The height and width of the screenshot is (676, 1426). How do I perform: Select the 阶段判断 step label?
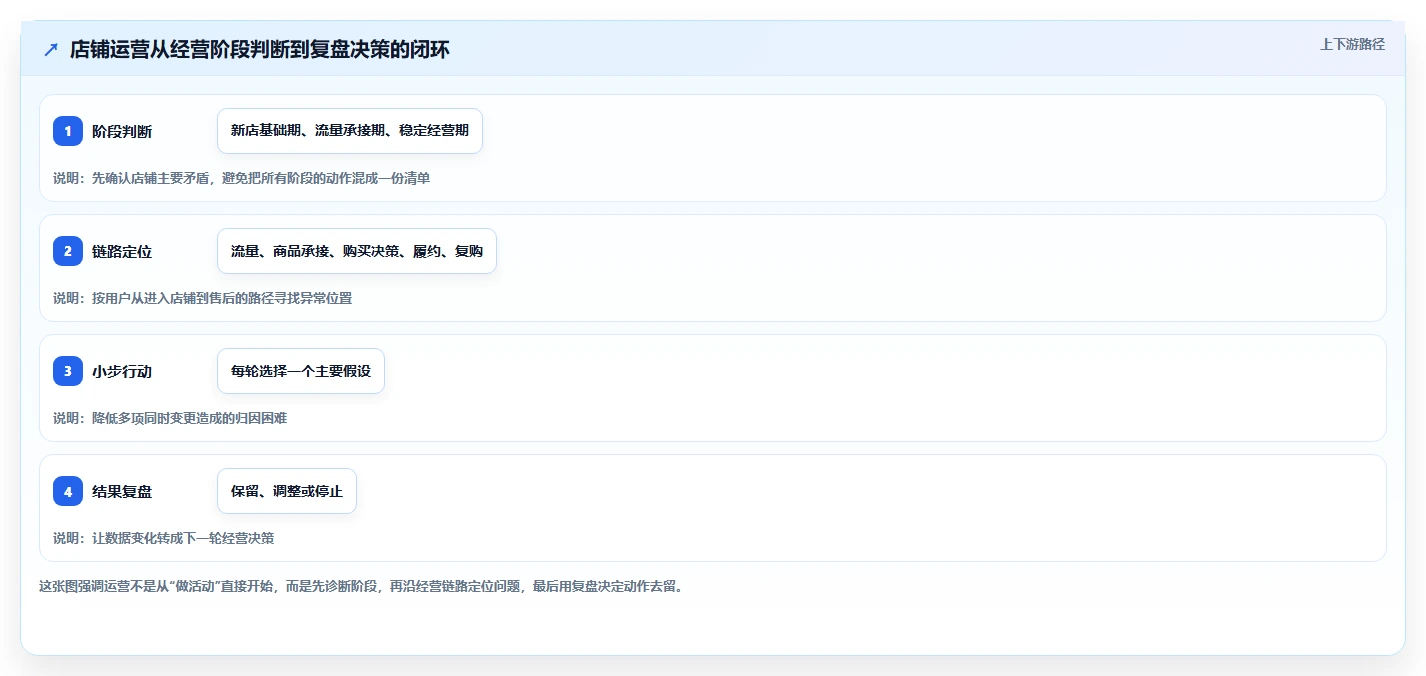[122, 131]
